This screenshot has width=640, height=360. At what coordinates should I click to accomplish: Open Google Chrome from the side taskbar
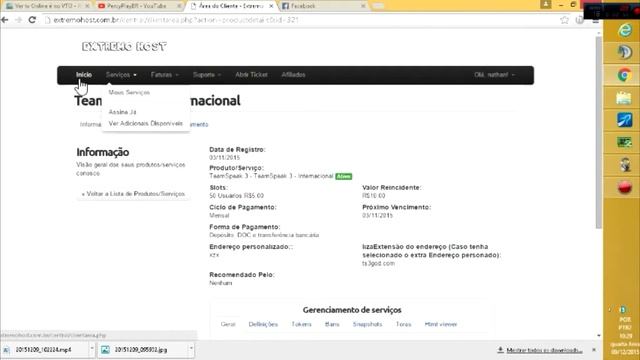624,75
